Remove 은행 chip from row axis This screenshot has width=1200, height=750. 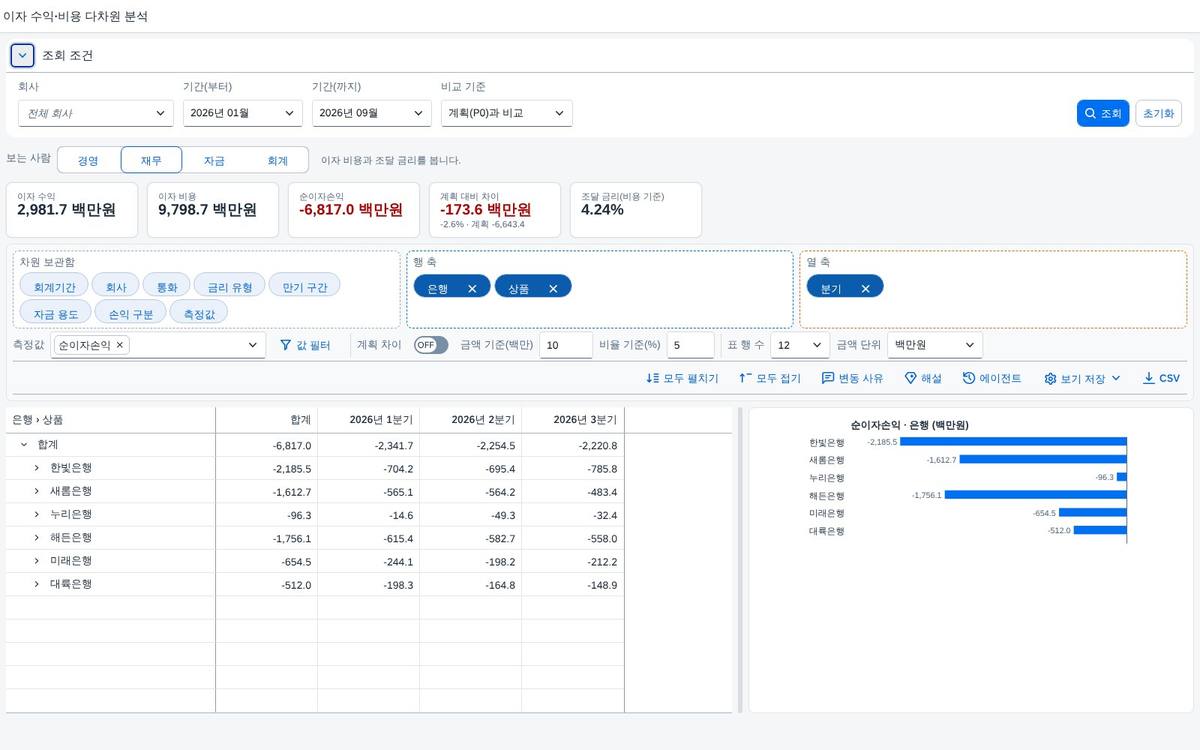(472, 288)
